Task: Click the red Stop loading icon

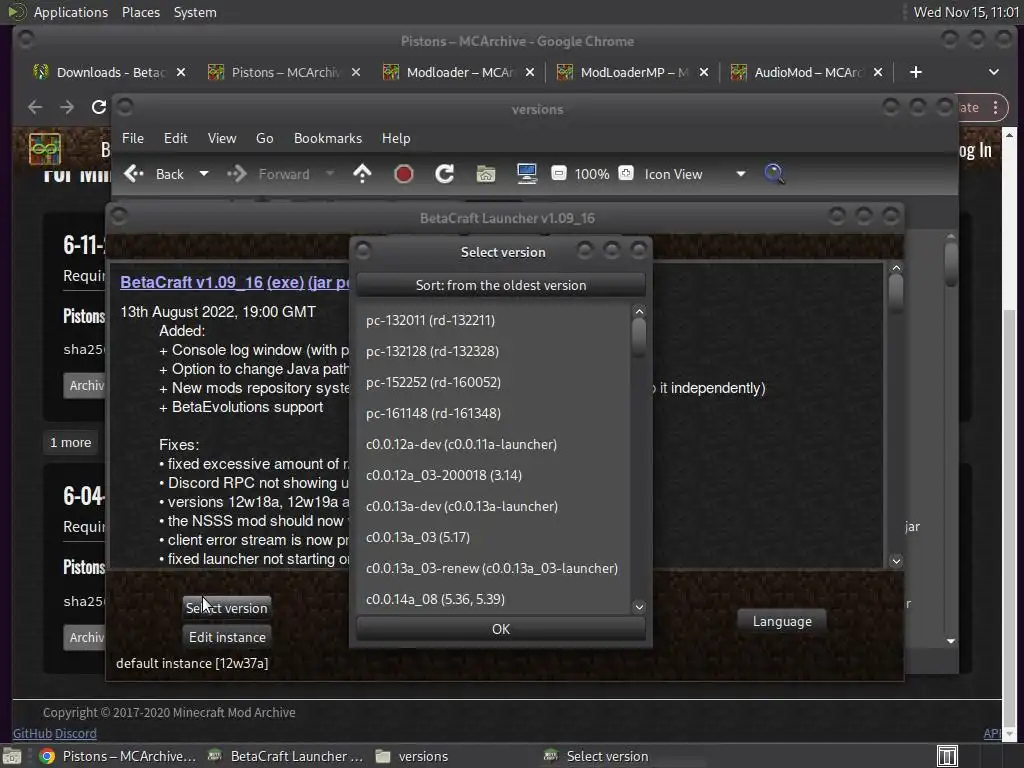Action: [x=404, y=174]
